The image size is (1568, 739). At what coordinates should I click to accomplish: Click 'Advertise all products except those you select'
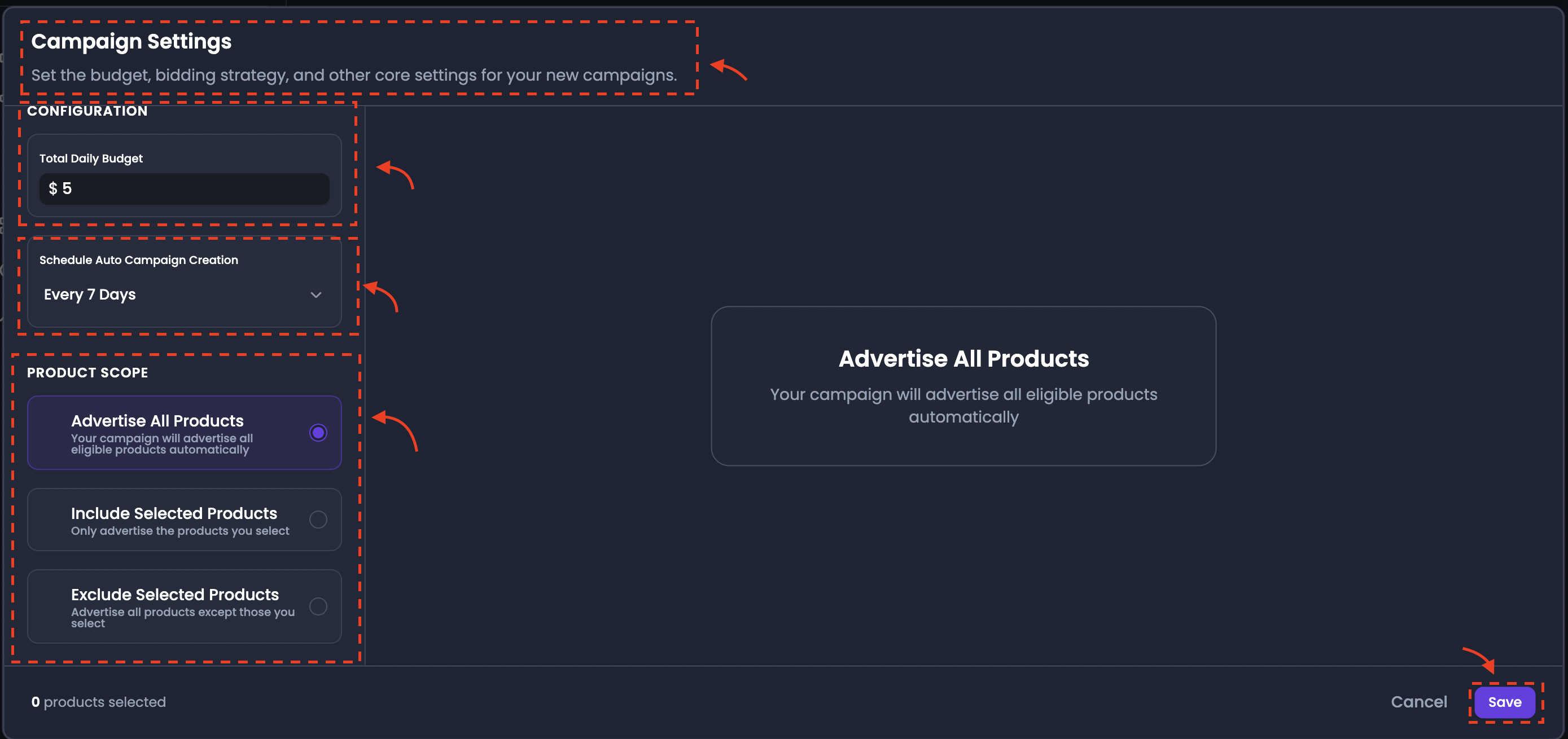183,618
